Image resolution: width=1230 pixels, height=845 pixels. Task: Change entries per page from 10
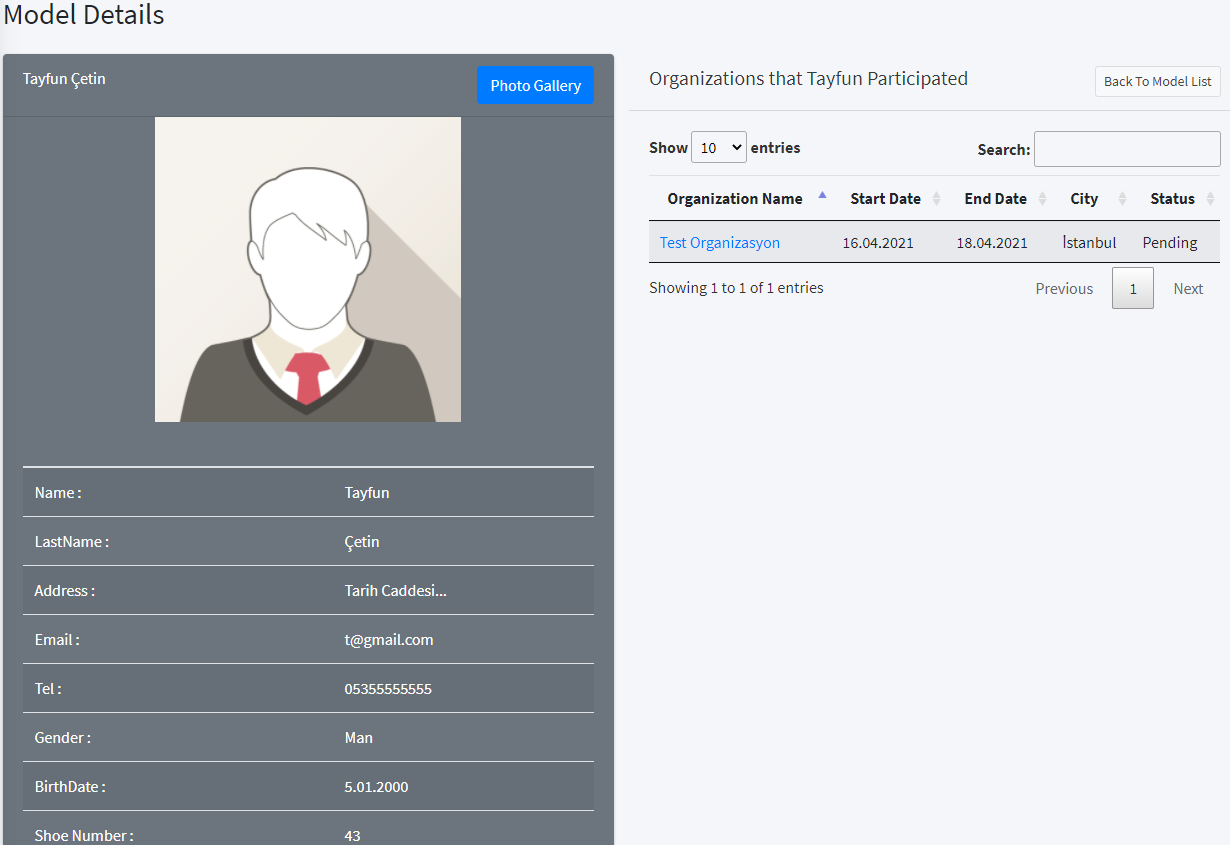(719, 146)
